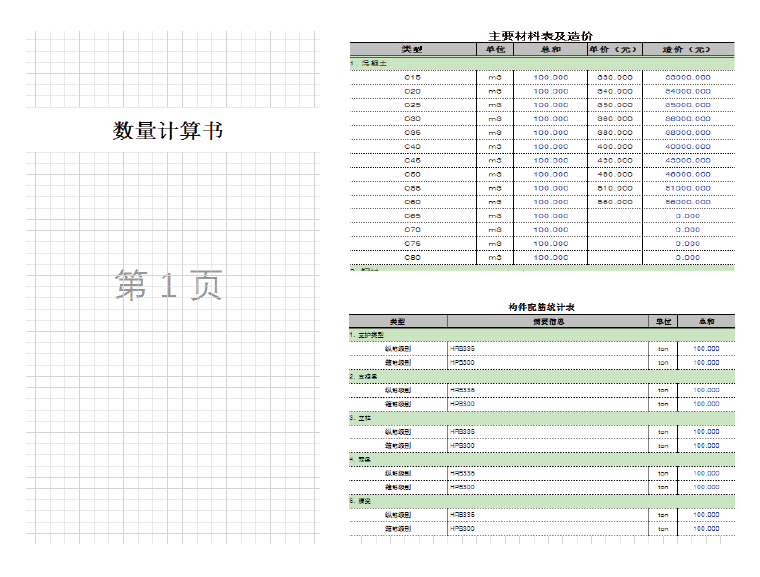760x577 pixels.
Task: Click the empty unit price cell in the C75 row
Action: tap(615, 244)
